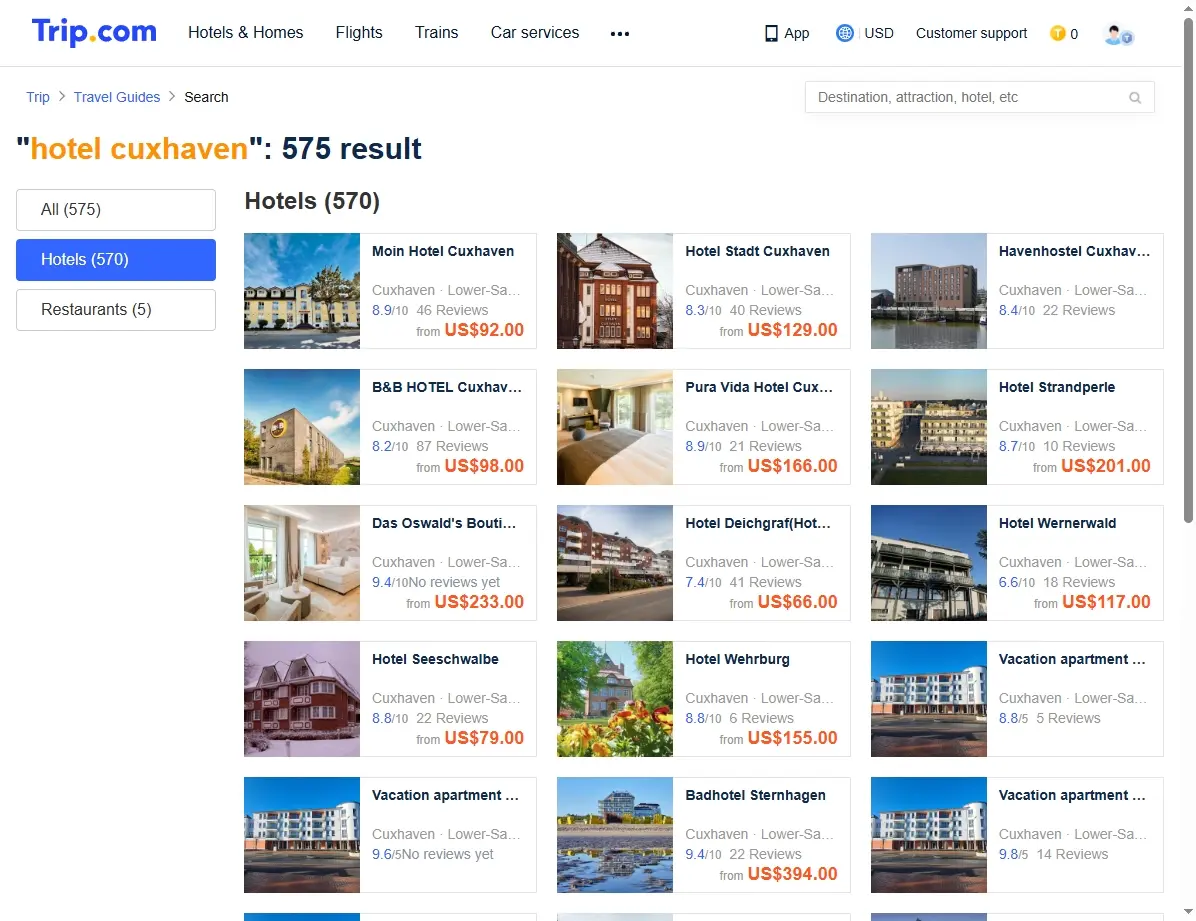Open Hotel Seeschwalbe photo
The height and width of the screenshot is (921, 1196).
[x=302, y=699]
